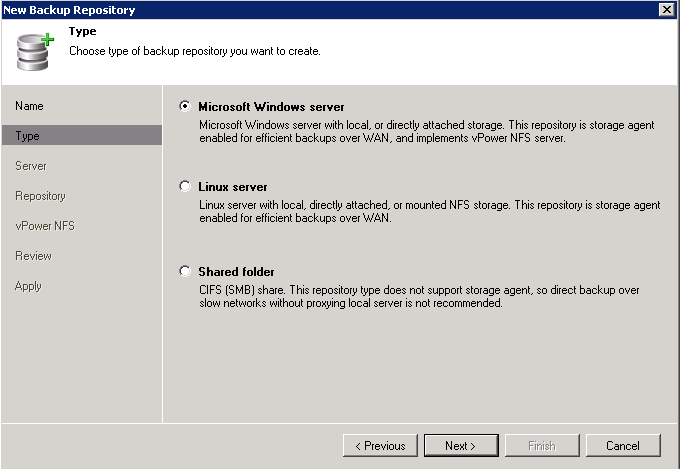Click the New Backup Repository title bar
The image size is (680, 469).
330,10
